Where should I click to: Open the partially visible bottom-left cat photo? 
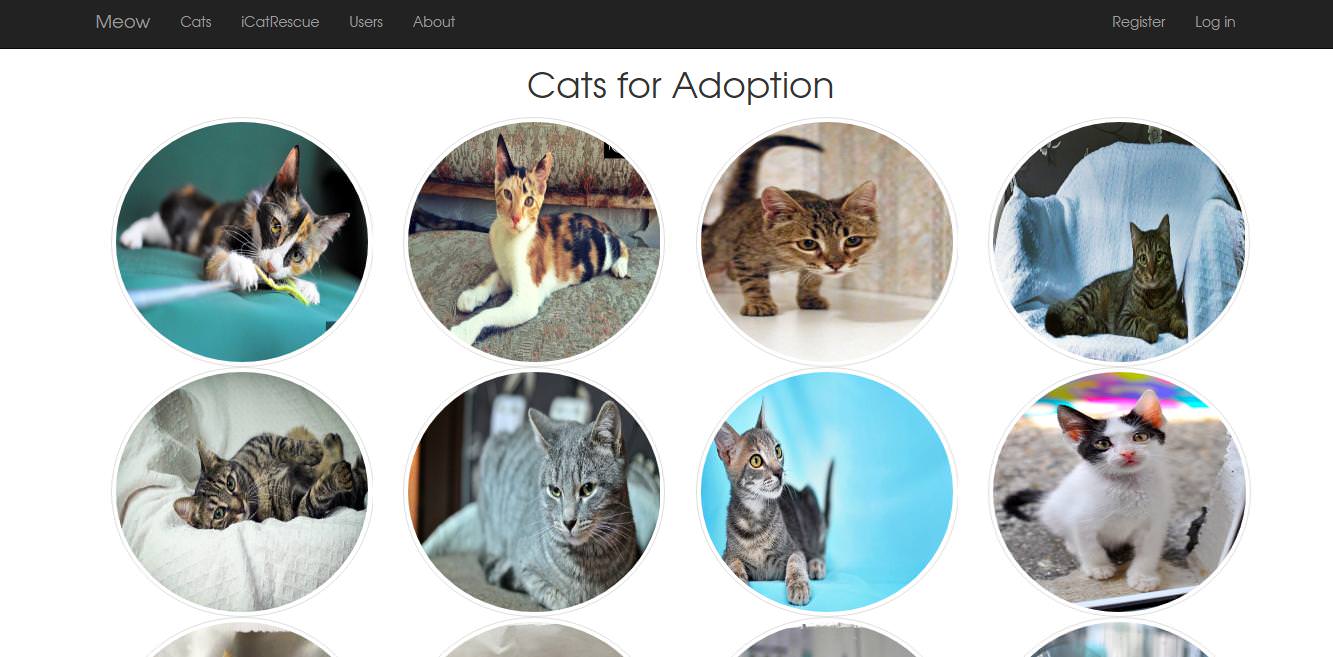click(242, 640)
